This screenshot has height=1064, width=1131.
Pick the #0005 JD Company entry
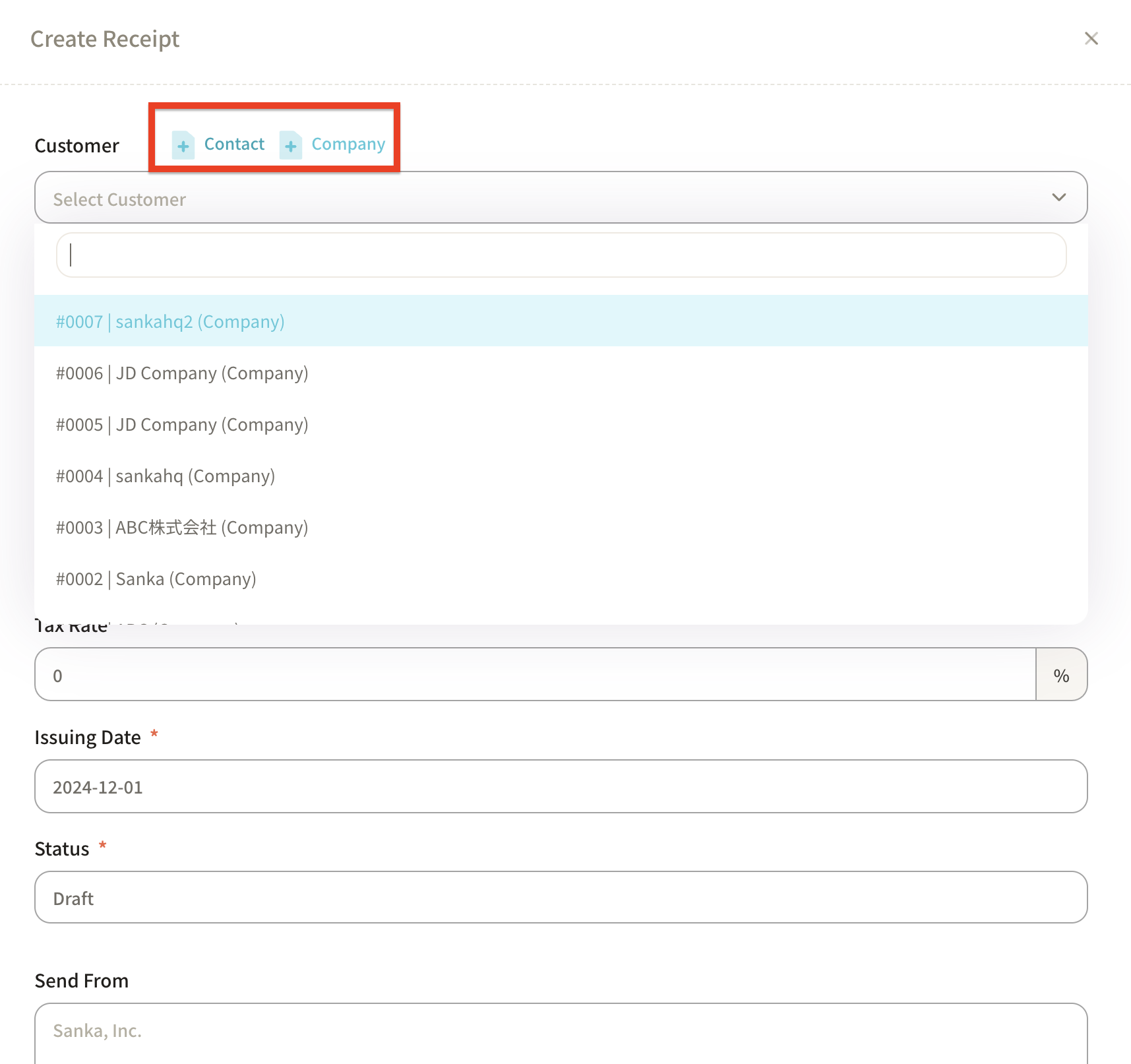[182, 425]
